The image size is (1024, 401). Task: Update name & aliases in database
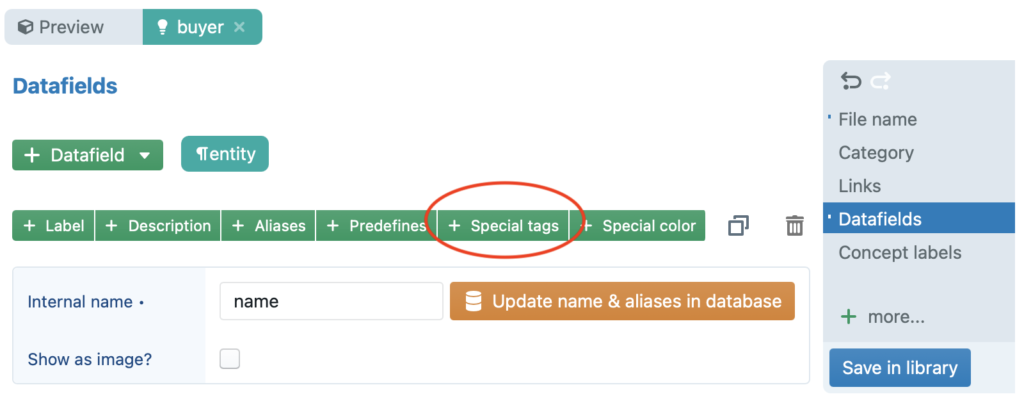(x=622, y=301)
